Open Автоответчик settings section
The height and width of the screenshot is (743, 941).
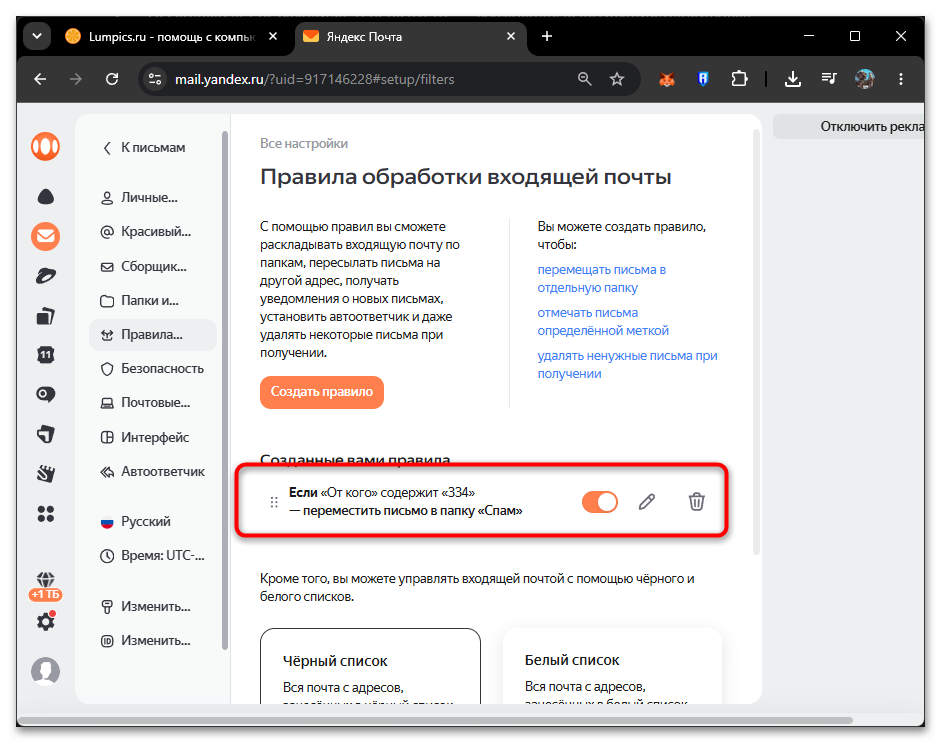tap(153, 472)
